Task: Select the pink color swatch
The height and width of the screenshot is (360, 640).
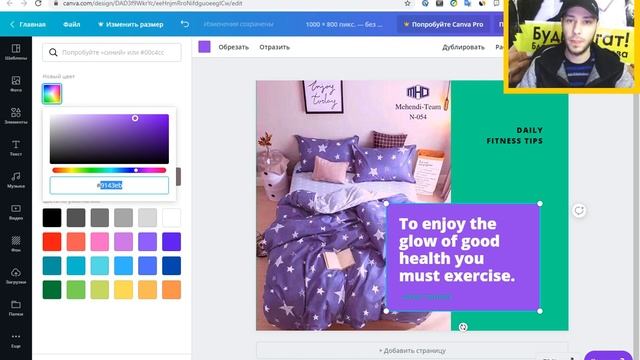Action: tap(100, 242)
